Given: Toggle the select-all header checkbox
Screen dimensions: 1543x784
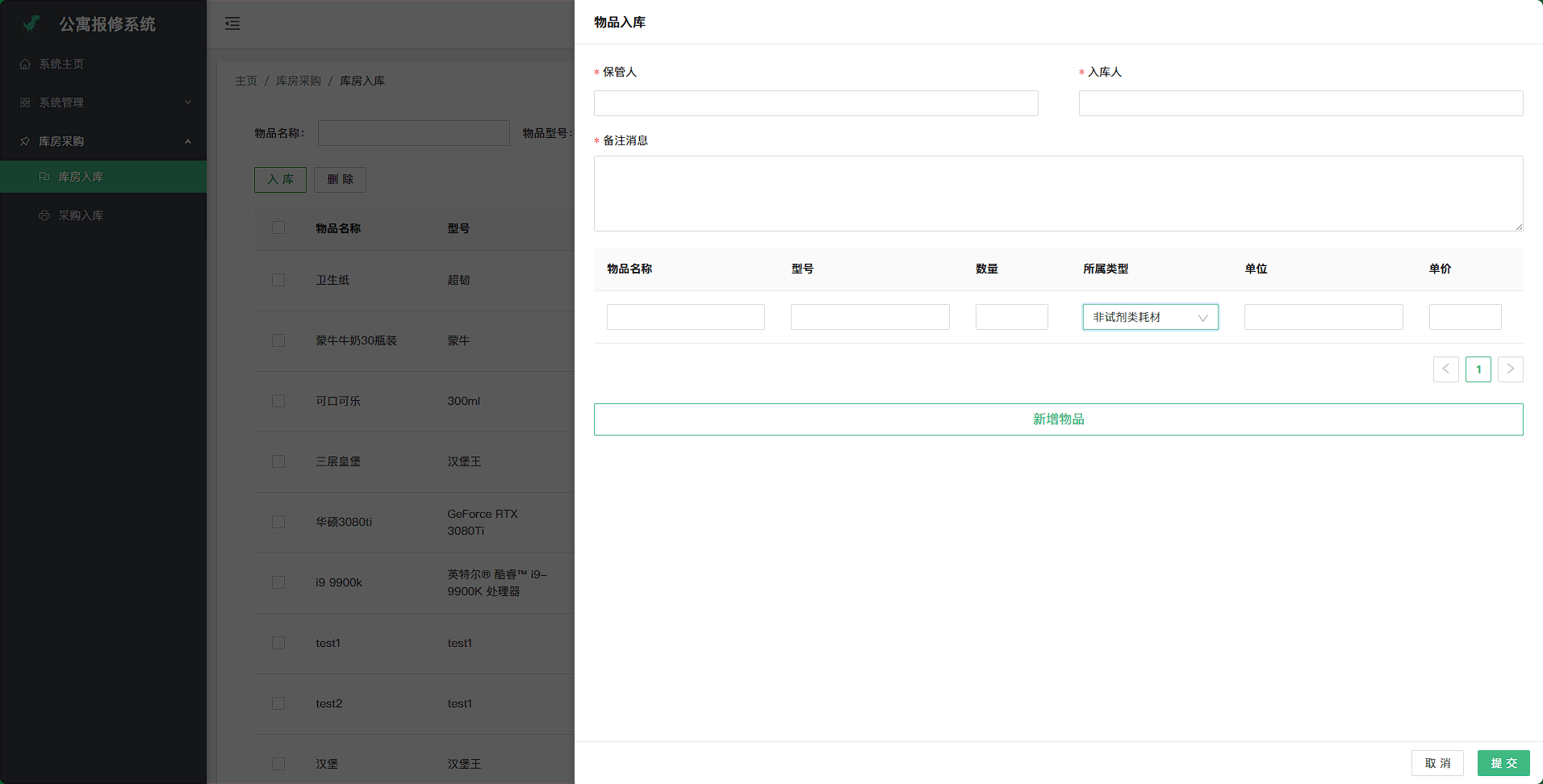Looking at the screenshot, I should click(278, 227).
